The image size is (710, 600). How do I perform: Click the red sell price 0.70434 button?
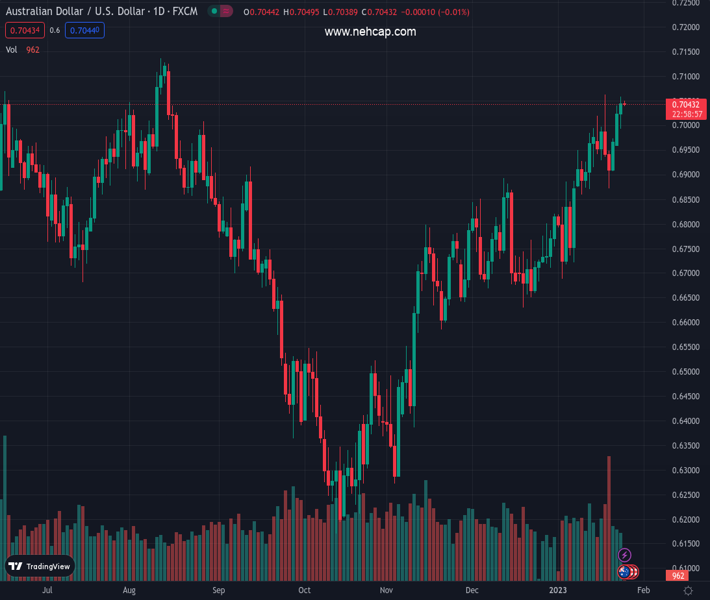pyautogui.click(x=24, y=30)
